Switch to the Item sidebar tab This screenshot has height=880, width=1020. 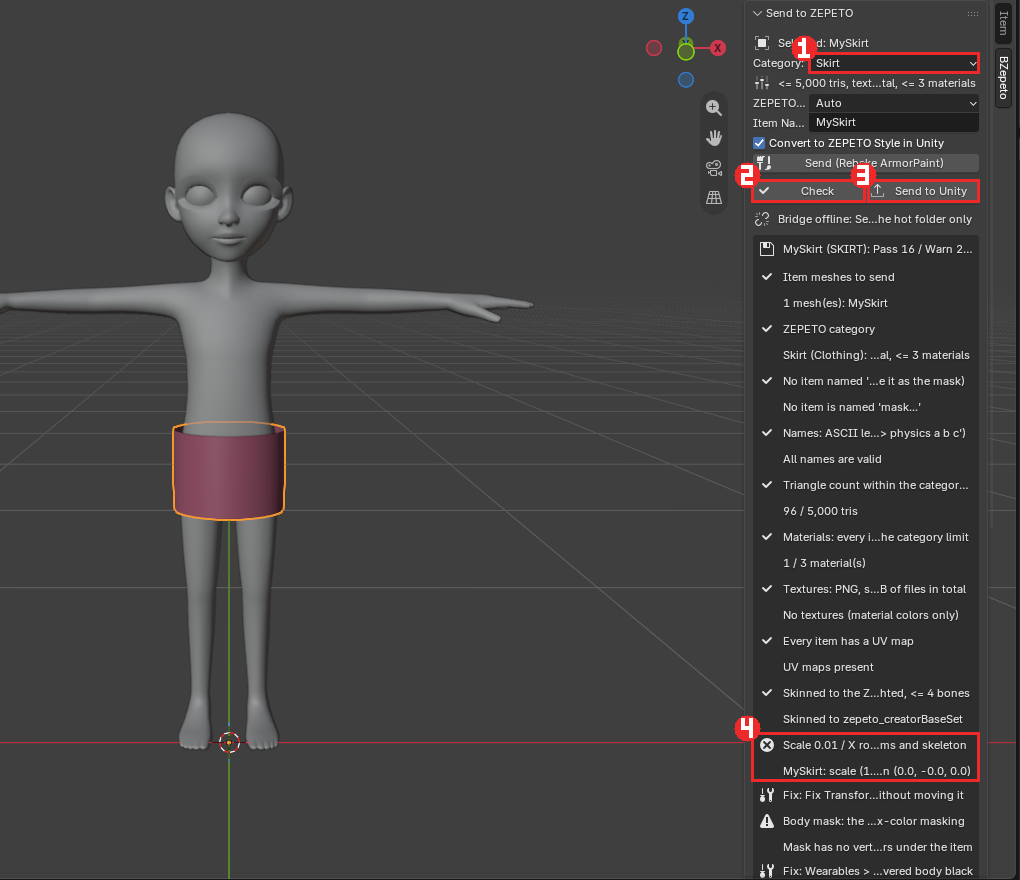(x=1003, y=21)
